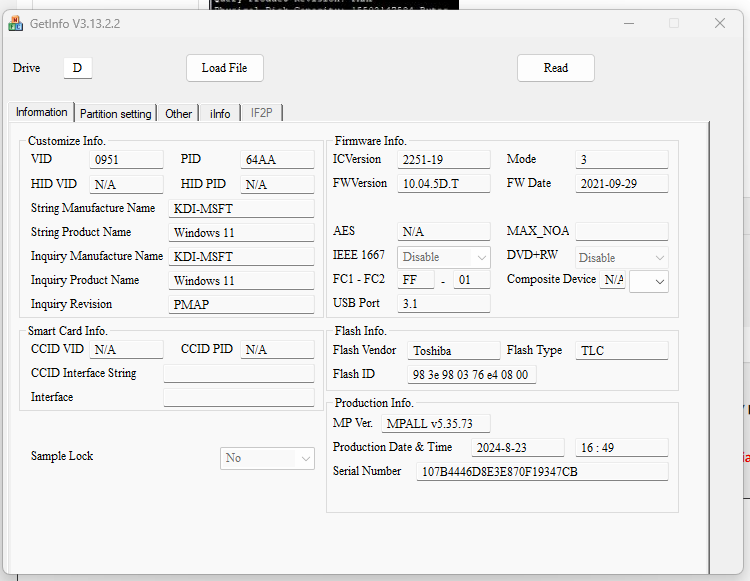
Task: Click the CCID PID field
Action: pyautogui.click(x=277, y=350)
